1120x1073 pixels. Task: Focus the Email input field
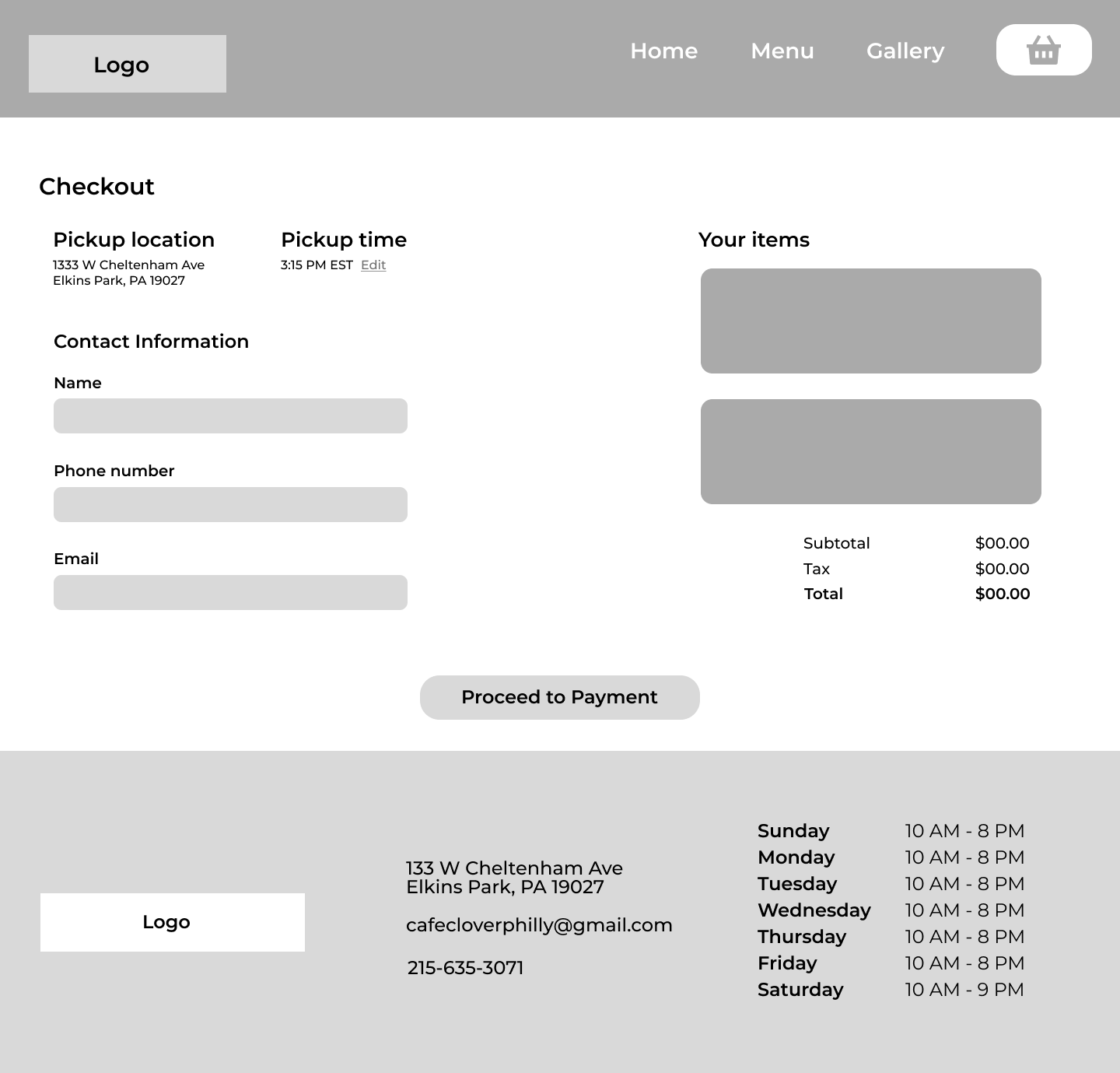[x=230, y=592]
